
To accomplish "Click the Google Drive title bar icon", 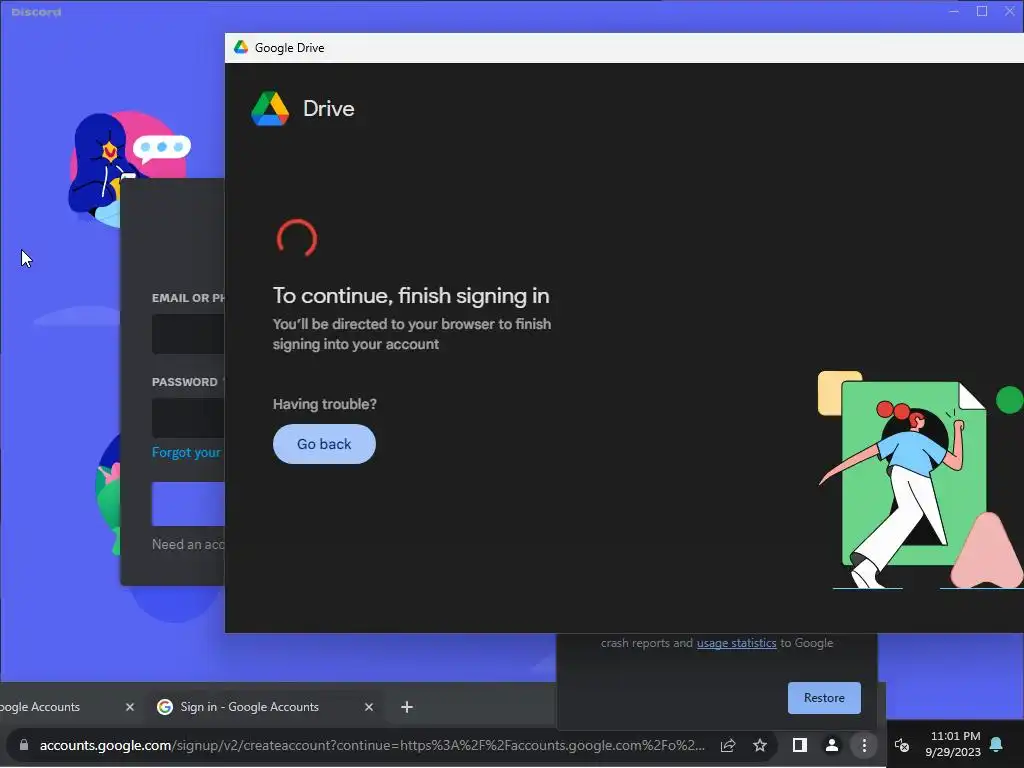I will tap(241, 47).
